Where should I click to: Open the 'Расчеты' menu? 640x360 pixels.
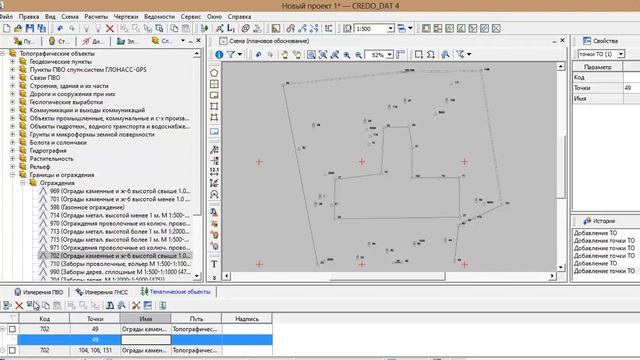[96, 17]
